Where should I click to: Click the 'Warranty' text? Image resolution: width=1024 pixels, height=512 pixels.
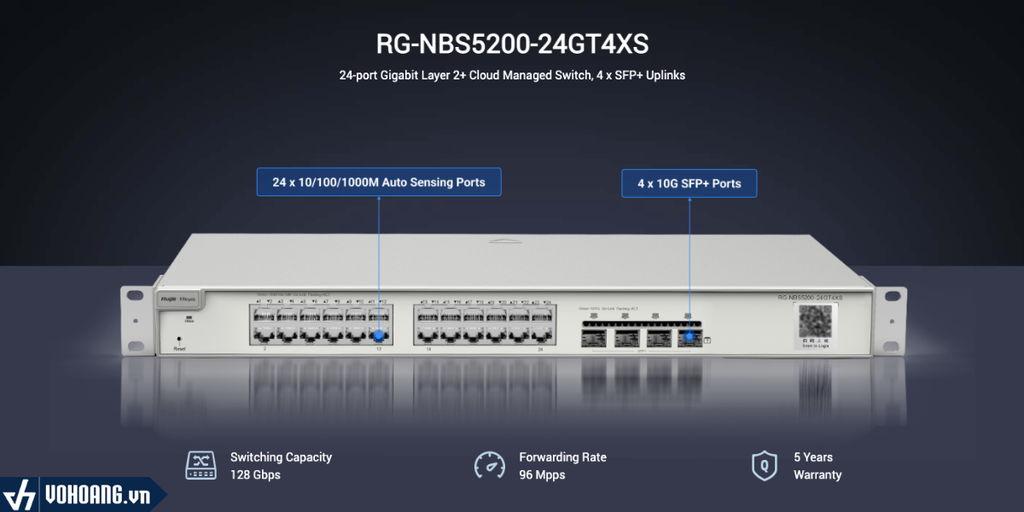click(x=818, y=475)
